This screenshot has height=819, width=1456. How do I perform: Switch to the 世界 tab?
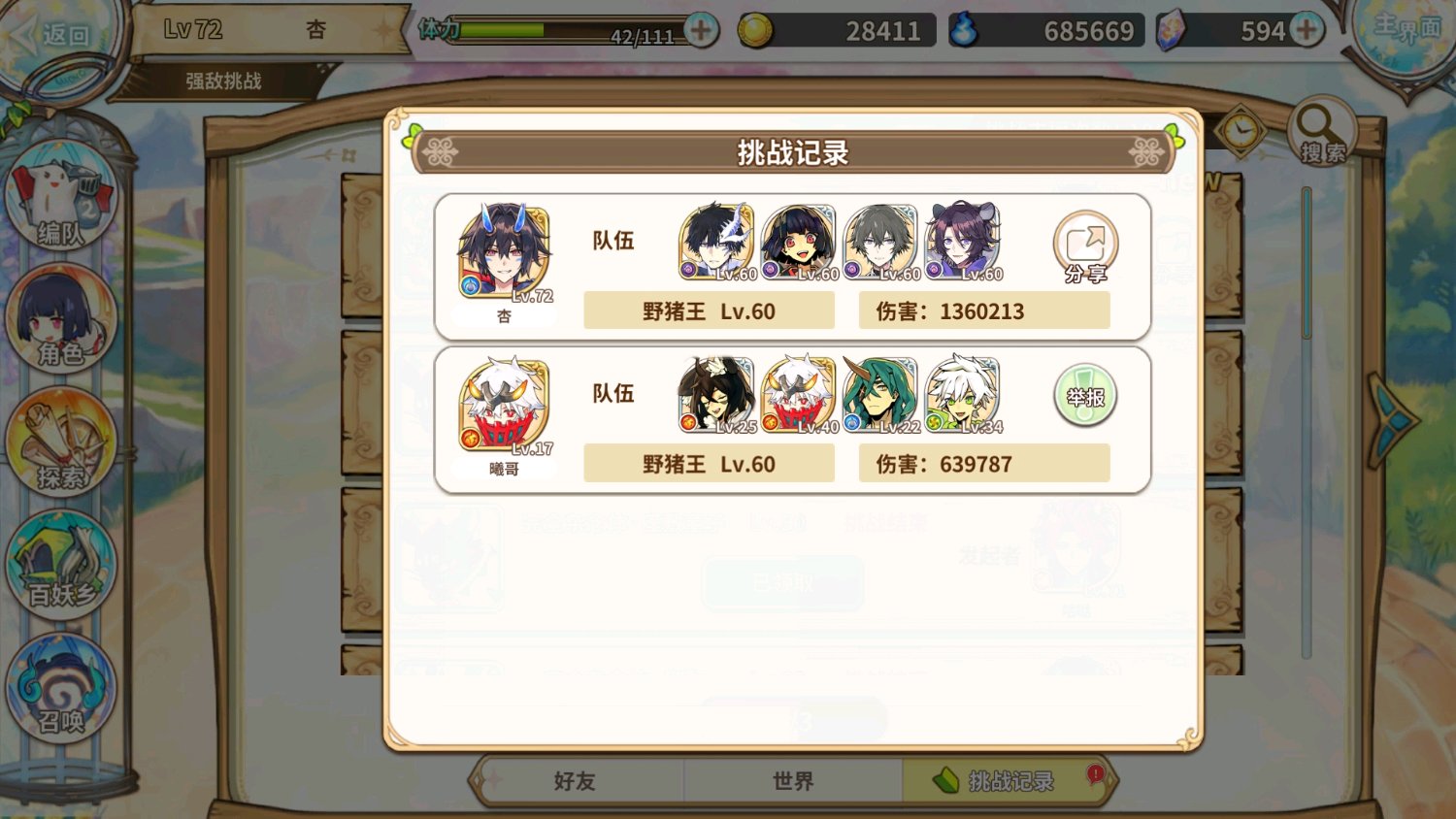click(793, 780)
